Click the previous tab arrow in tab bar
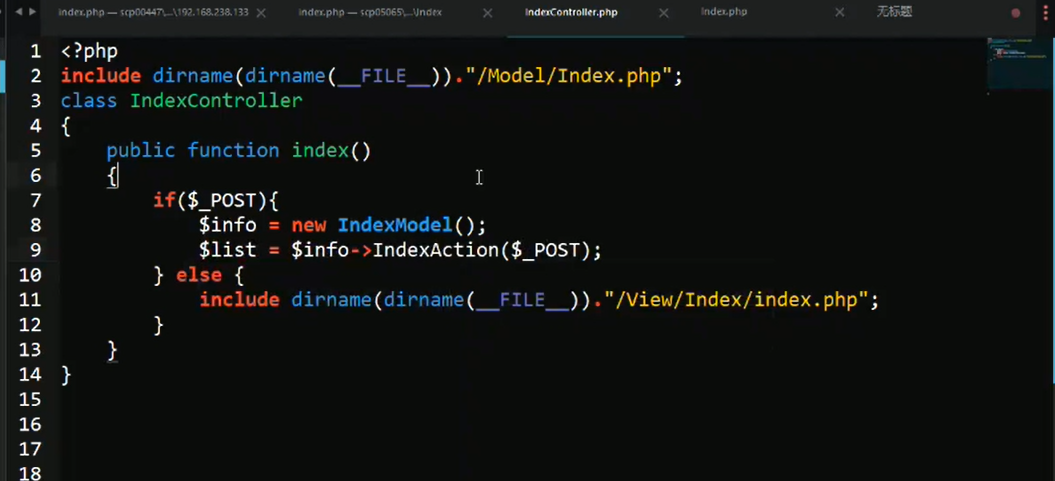 pyautogui.click(x=18, y=11)
